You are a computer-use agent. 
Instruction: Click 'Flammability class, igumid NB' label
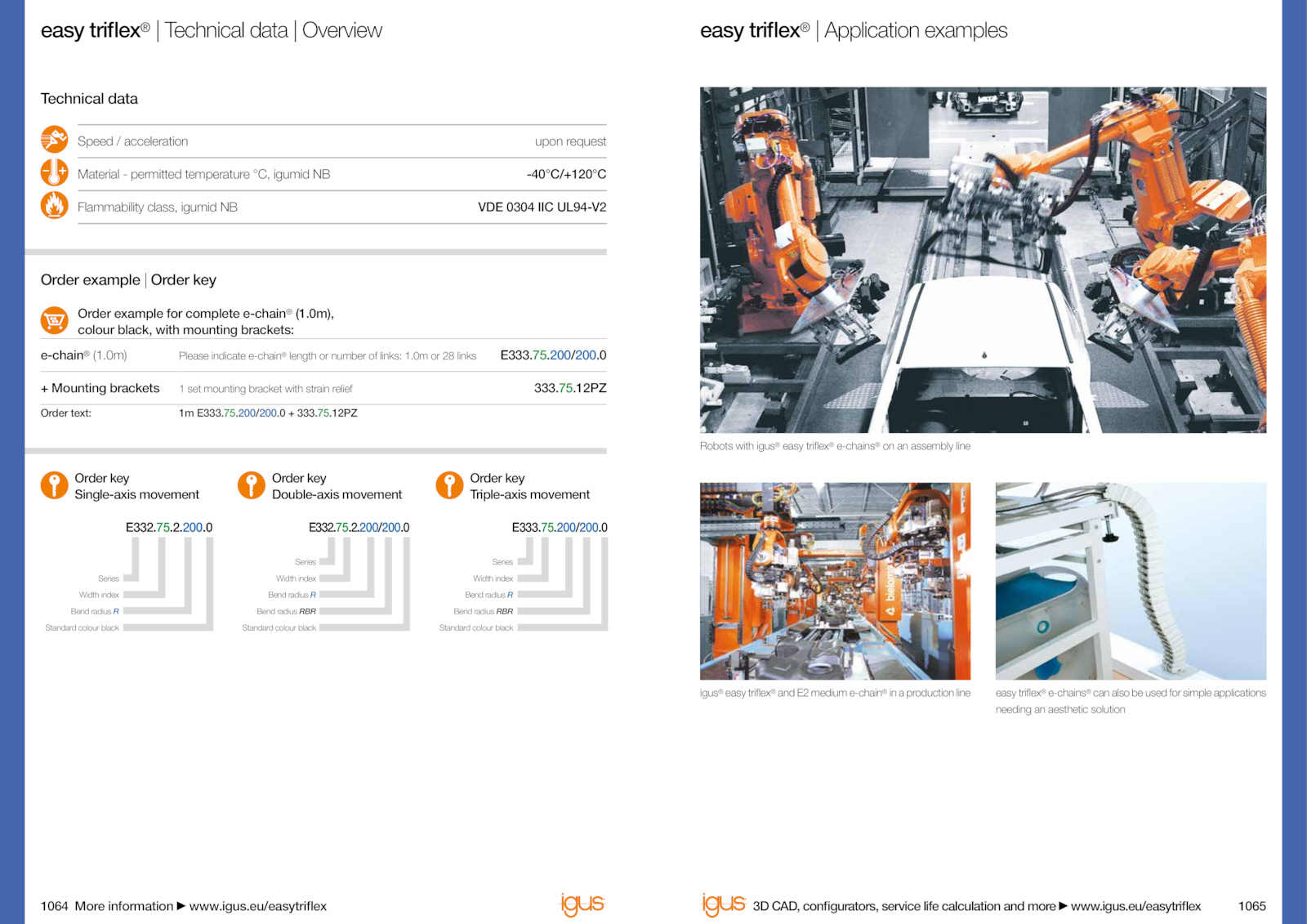[158, 207]
